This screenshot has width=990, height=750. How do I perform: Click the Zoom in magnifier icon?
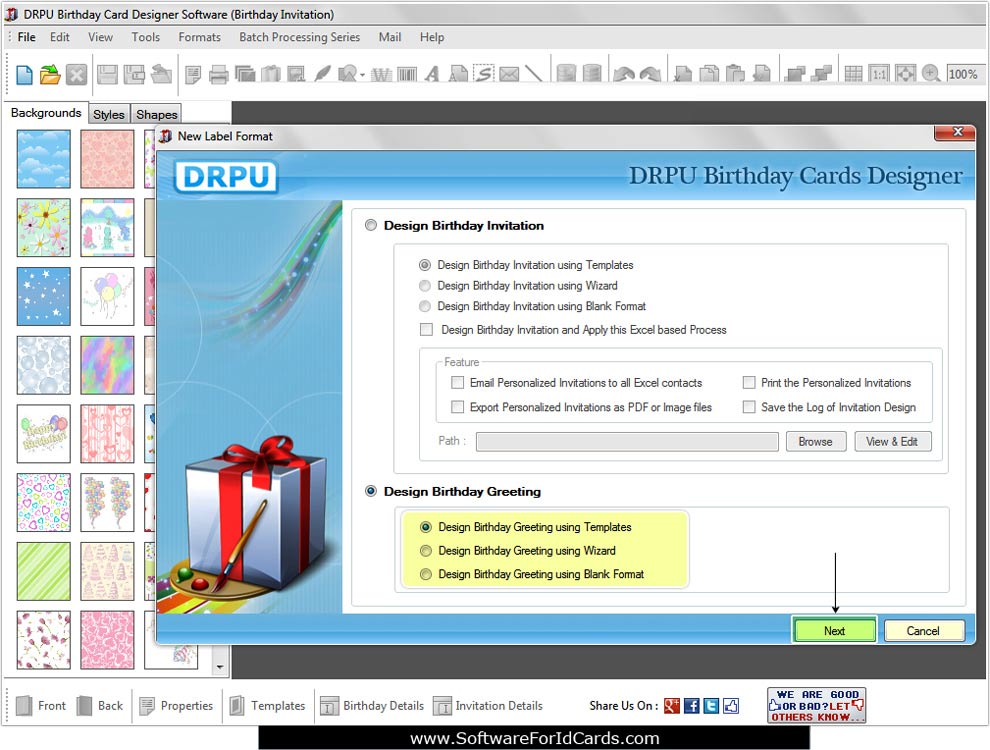point(931,74)
